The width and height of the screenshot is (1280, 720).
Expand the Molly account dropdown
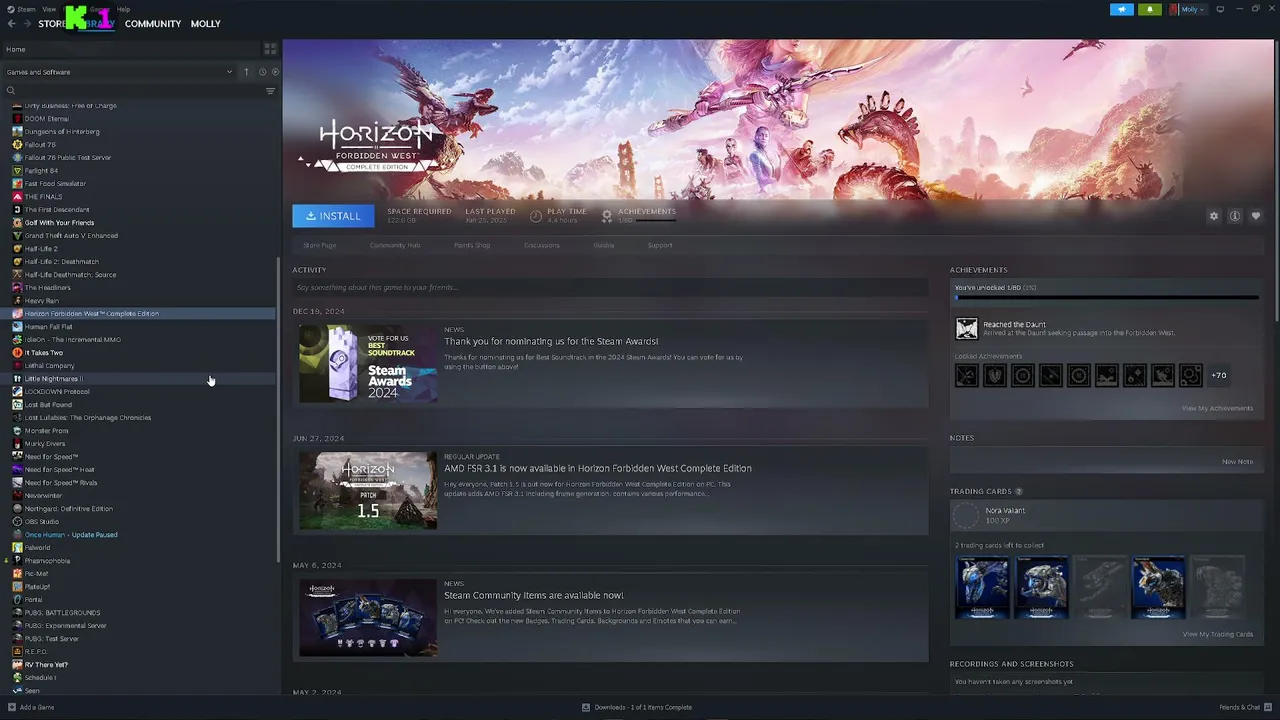tap(1187, 9)
